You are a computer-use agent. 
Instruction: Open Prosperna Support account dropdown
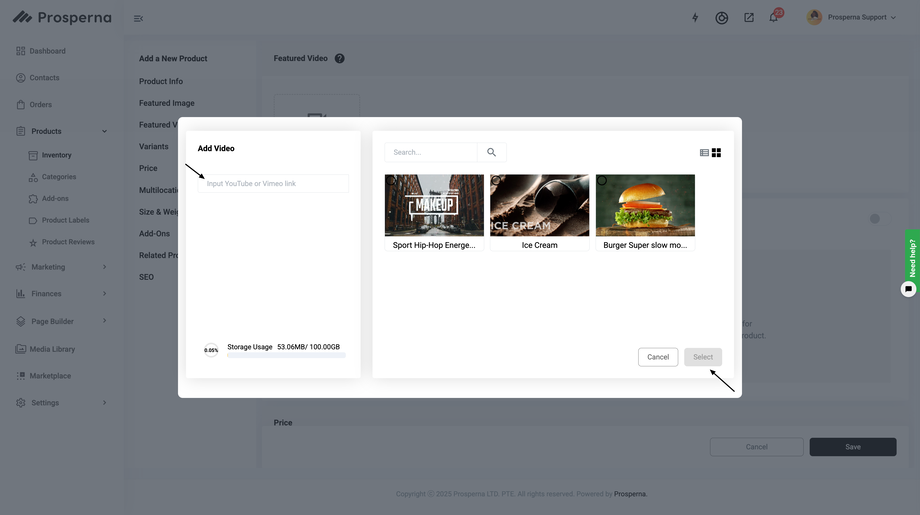pos(851,18)
